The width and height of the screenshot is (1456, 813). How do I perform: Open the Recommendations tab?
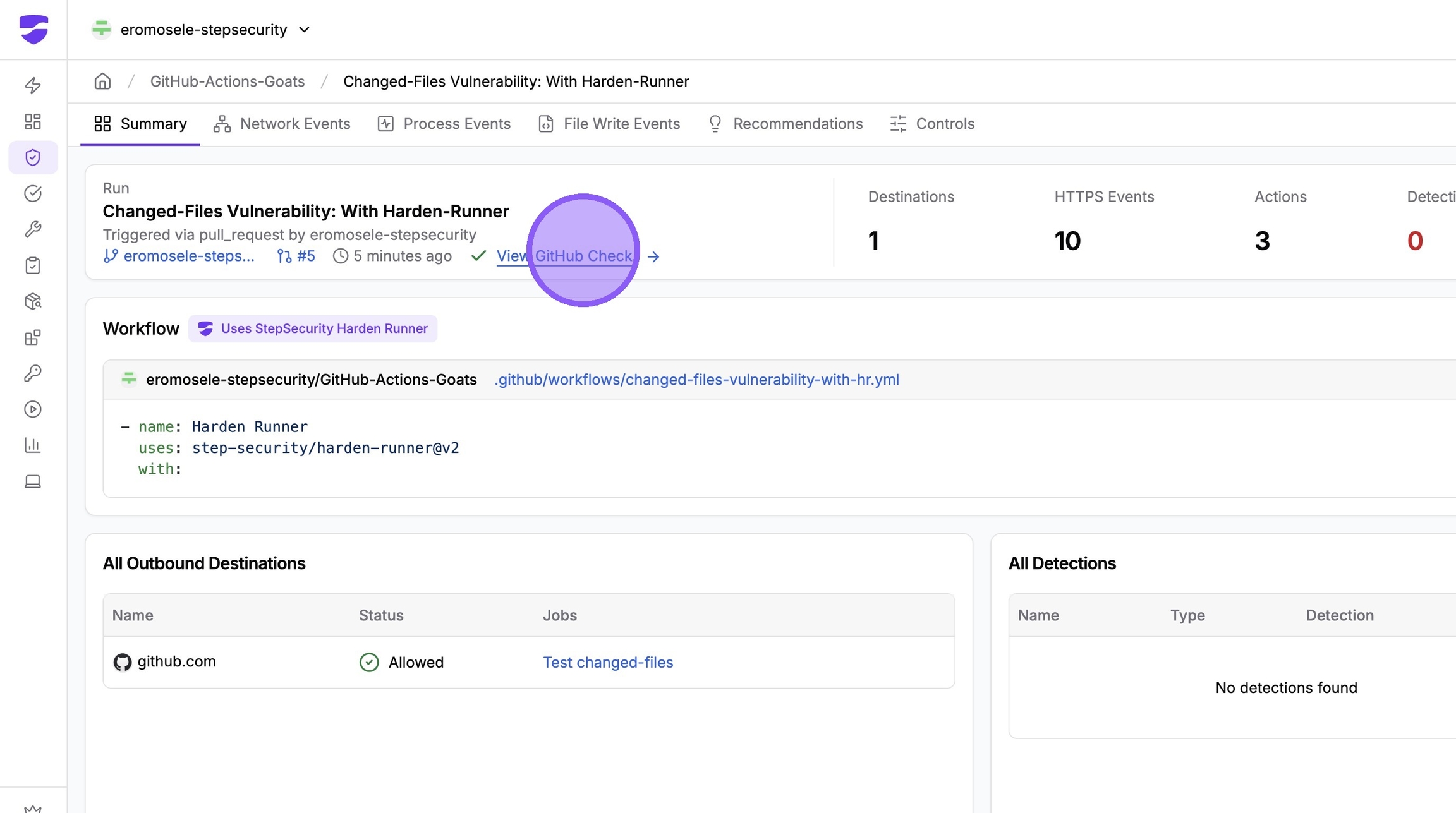click(x=786, y=124)
